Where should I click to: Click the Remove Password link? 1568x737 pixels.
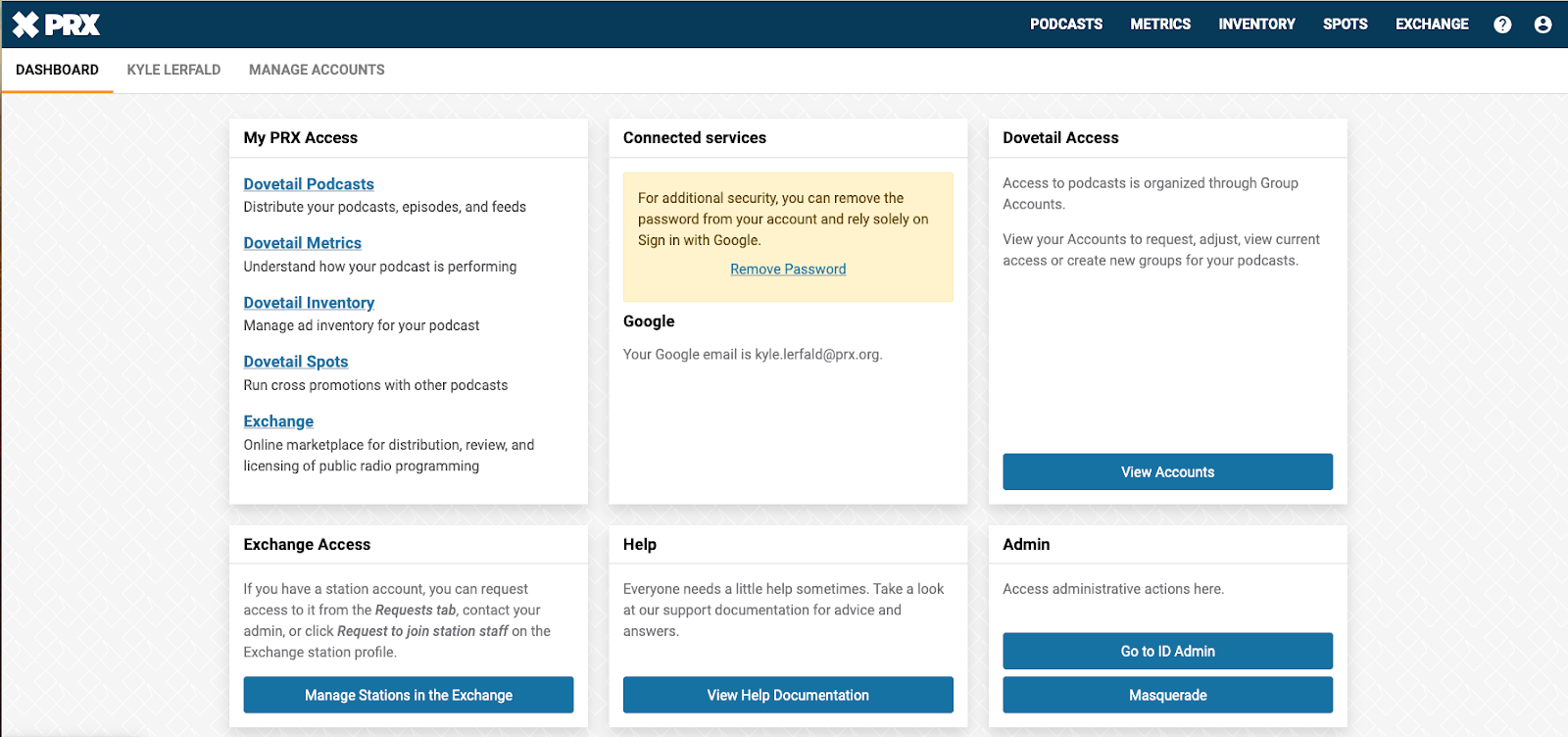pos(788,270)
